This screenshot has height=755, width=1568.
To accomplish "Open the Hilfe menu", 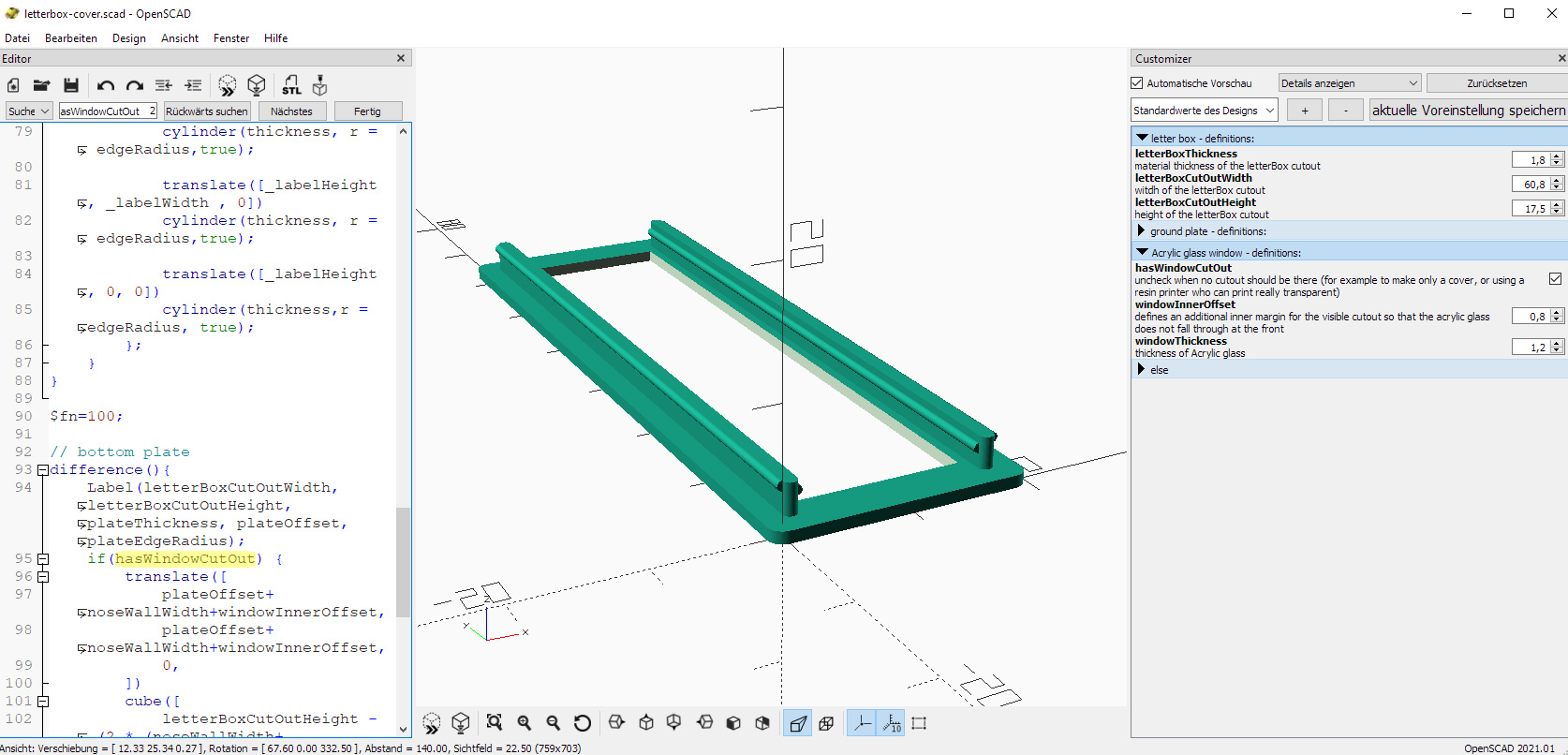I will (275, 38).
